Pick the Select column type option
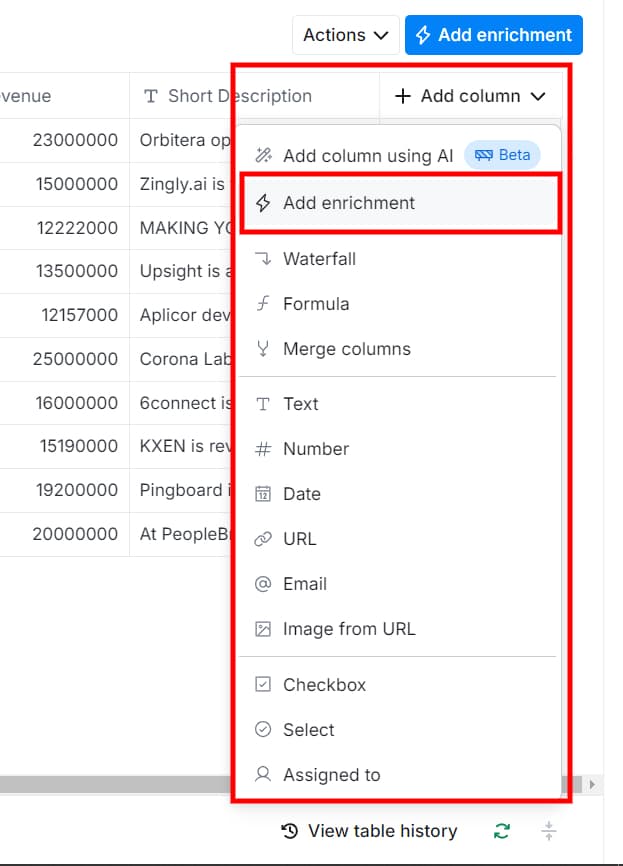The image size is (623, 866). click(x=265, y=730)
